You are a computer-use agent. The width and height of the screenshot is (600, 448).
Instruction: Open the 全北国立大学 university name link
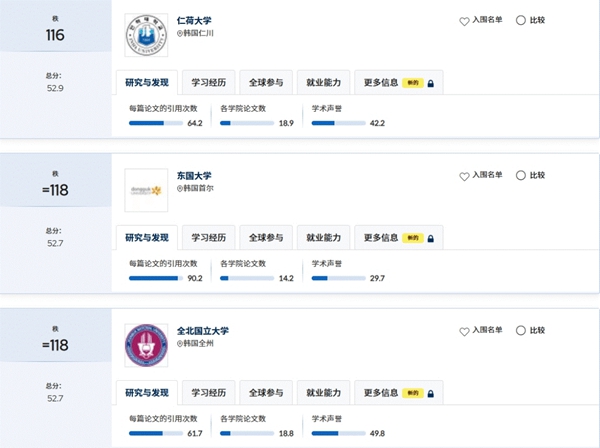(x=203, y=331)
